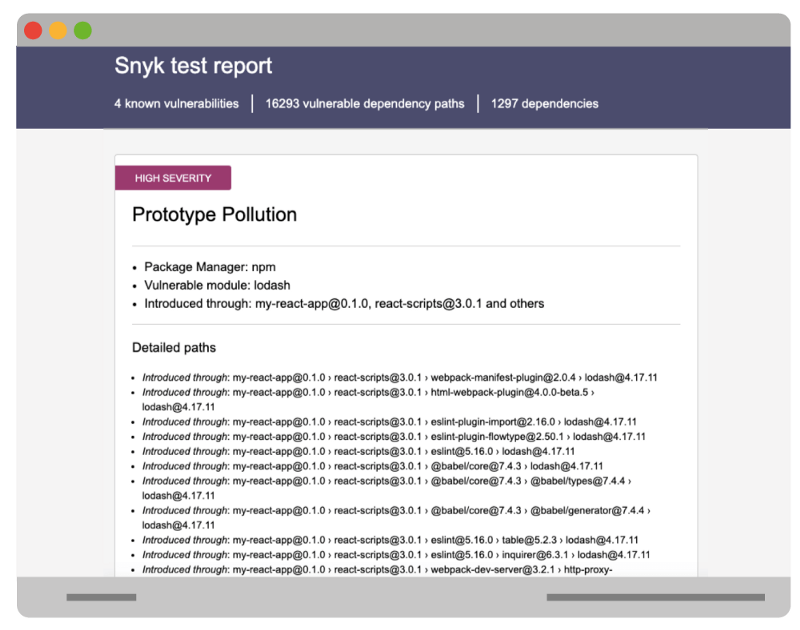Click the eslint-plugin-flowtype@2.50.1 path row
Image resolution: width=800 pixels, height=630 pixels.
click(x=394, y=437)
